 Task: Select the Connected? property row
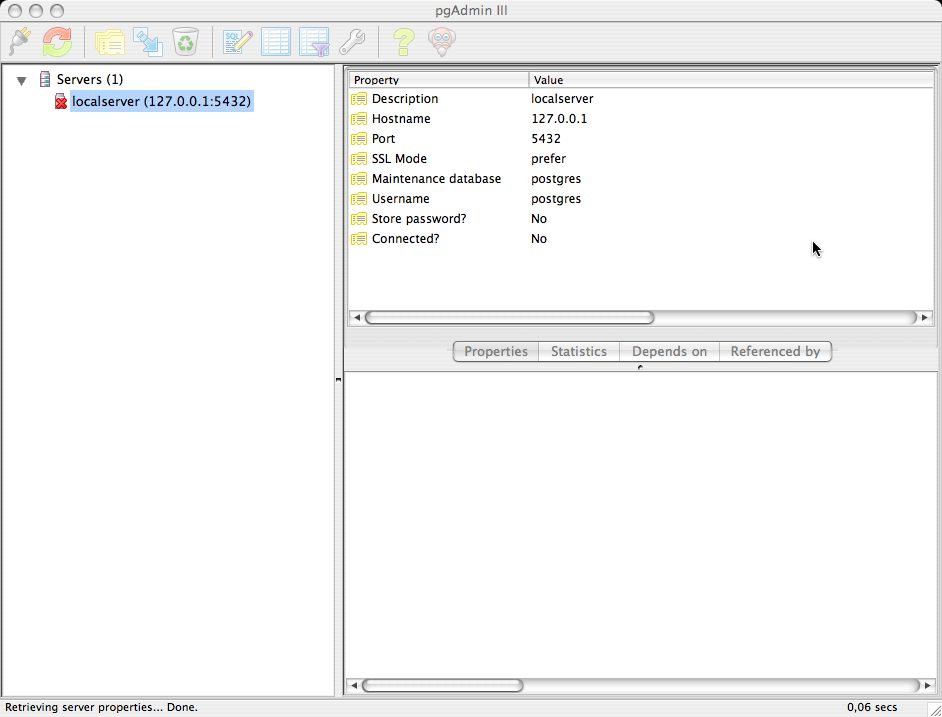[405, 239]
